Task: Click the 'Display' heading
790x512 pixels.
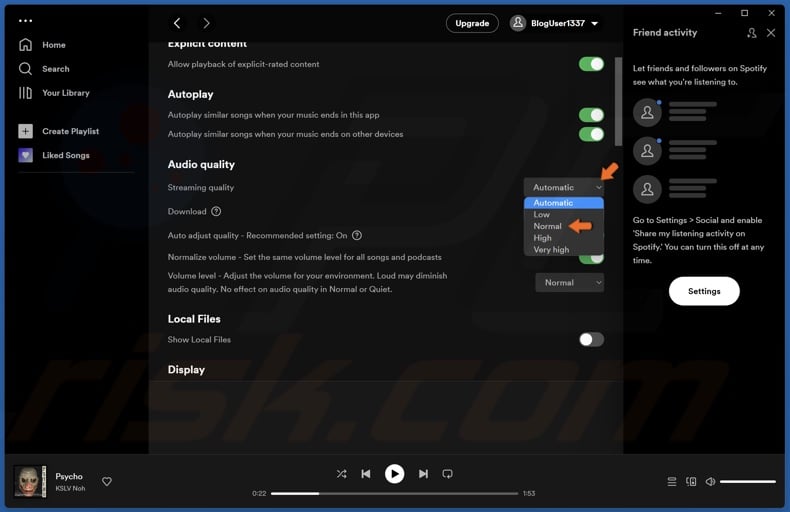Action: coord(186,369)
